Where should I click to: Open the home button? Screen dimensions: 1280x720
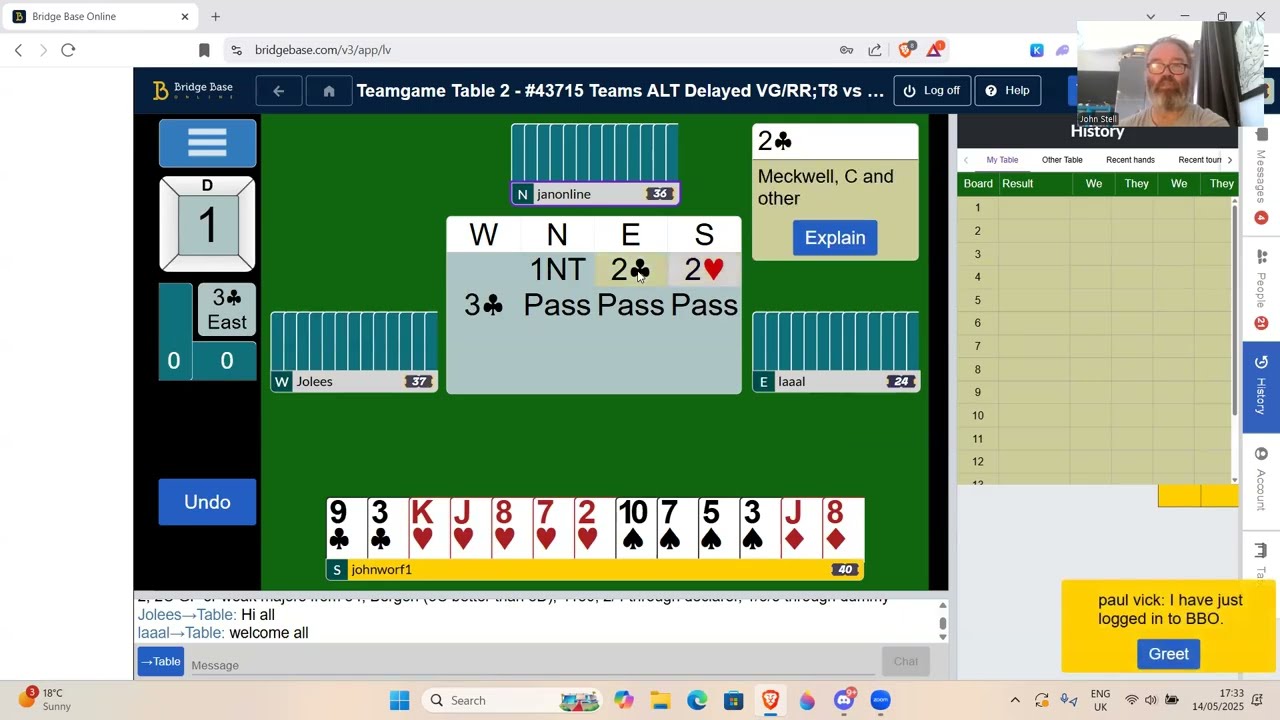click(328, 91)
